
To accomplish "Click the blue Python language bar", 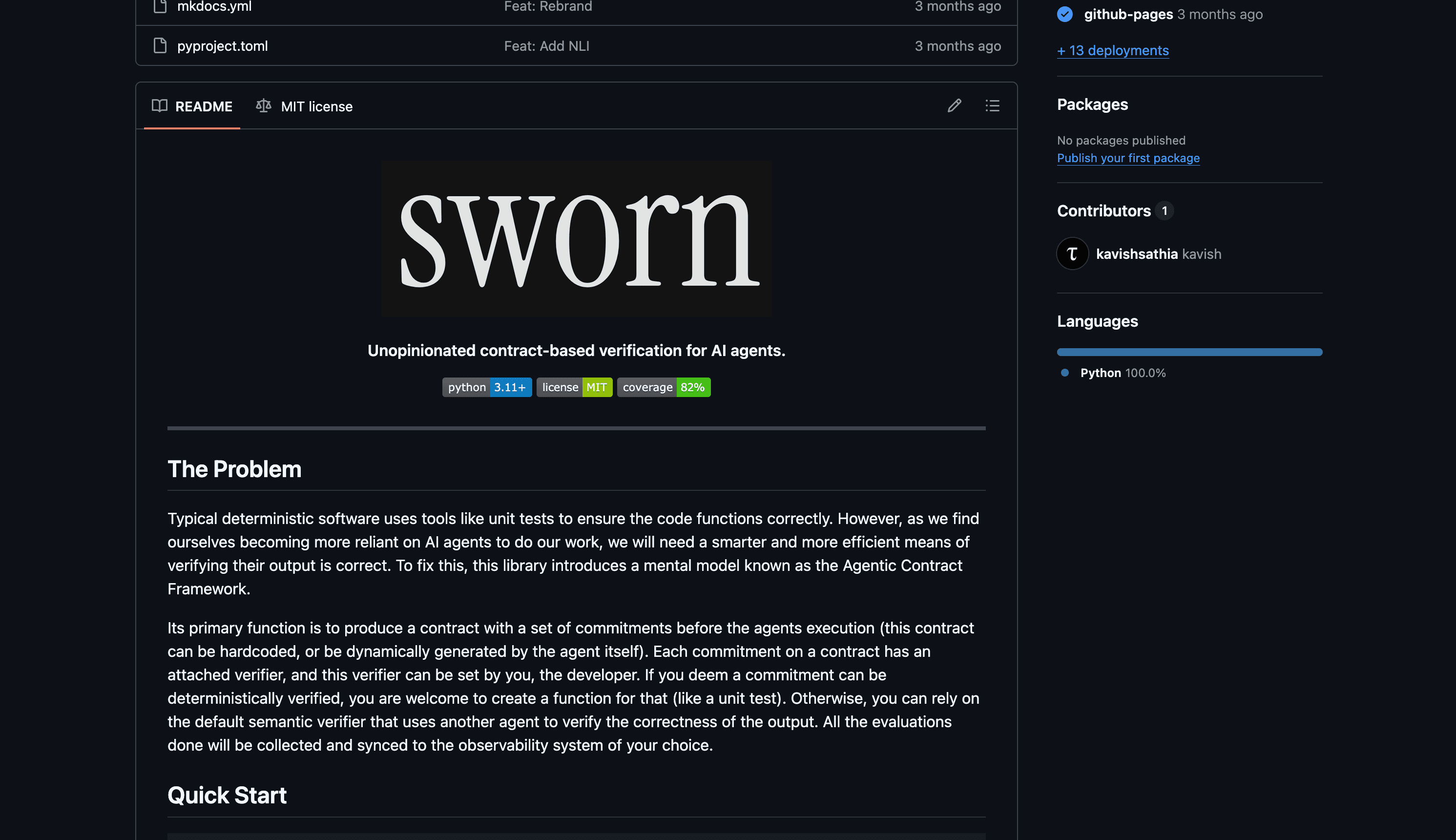I will click(x=1189, y=351).
